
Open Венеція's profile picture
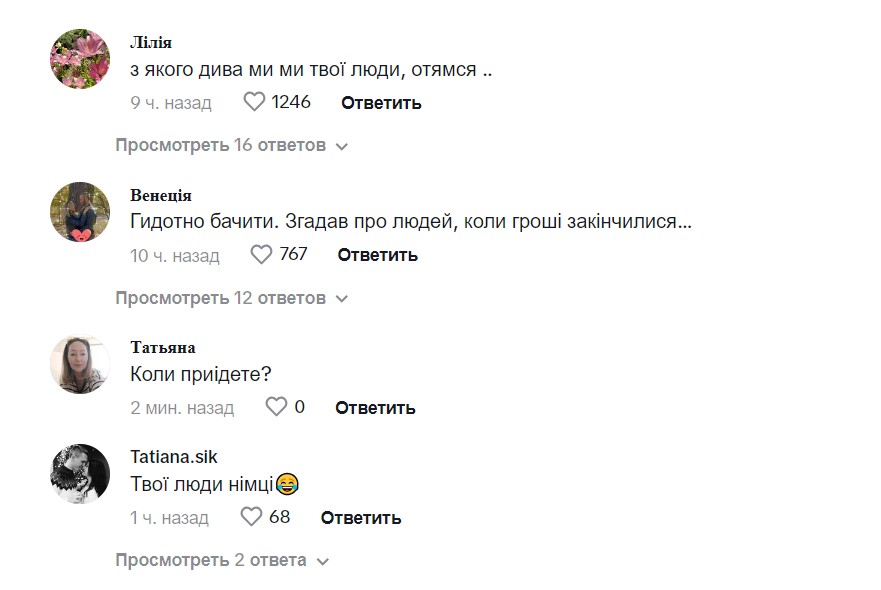(79, 211)
